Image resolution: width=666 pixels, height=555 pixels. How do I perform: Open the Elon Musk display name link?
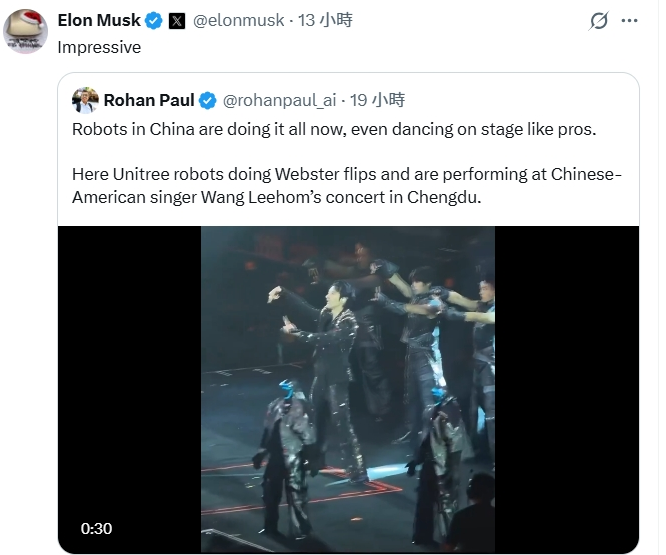coord(101,20)
